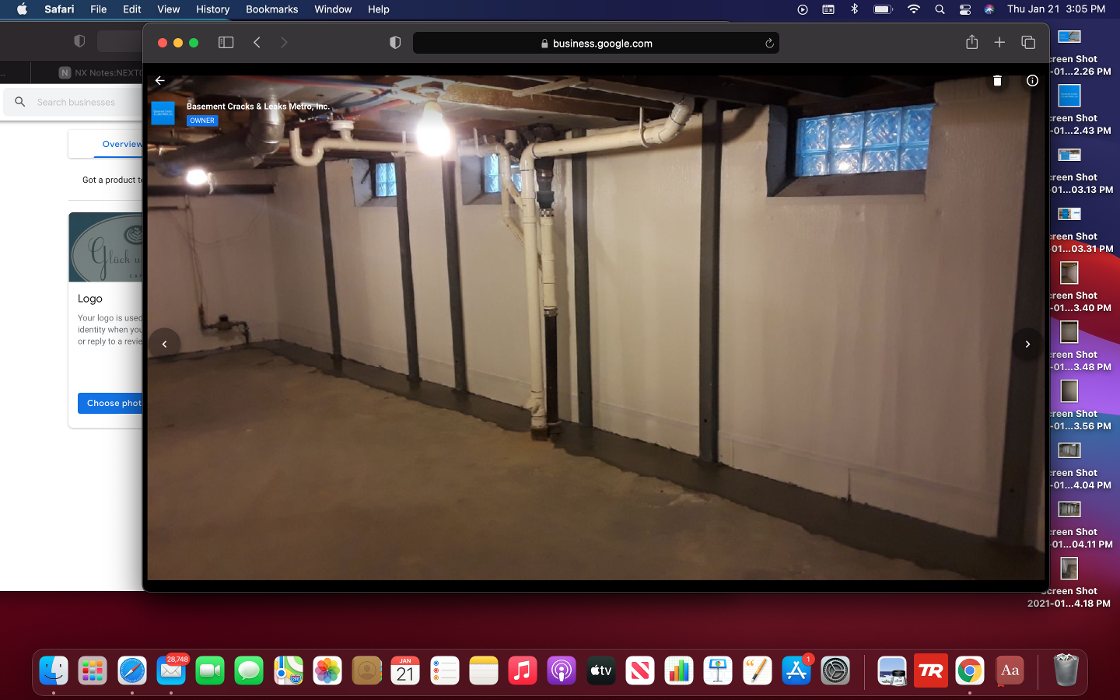Delete this photo with the trash icon
Screen dimensions: 1120x700
(x=997, y=81)
